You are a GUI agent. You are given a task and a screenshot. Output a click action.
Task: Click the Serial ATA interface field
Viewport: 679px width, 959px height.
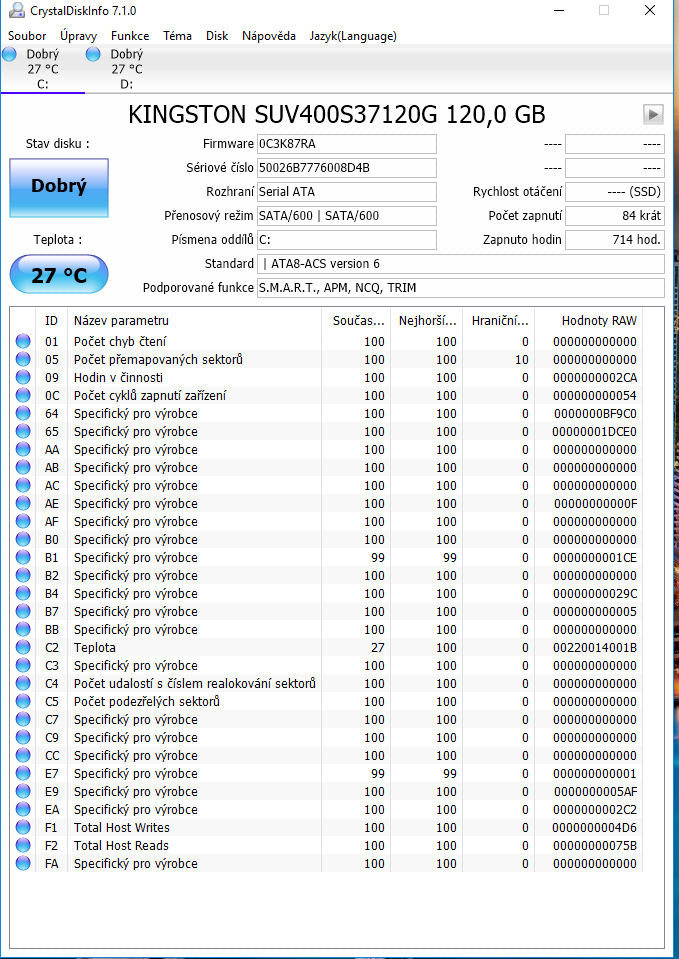click(346, 191)
